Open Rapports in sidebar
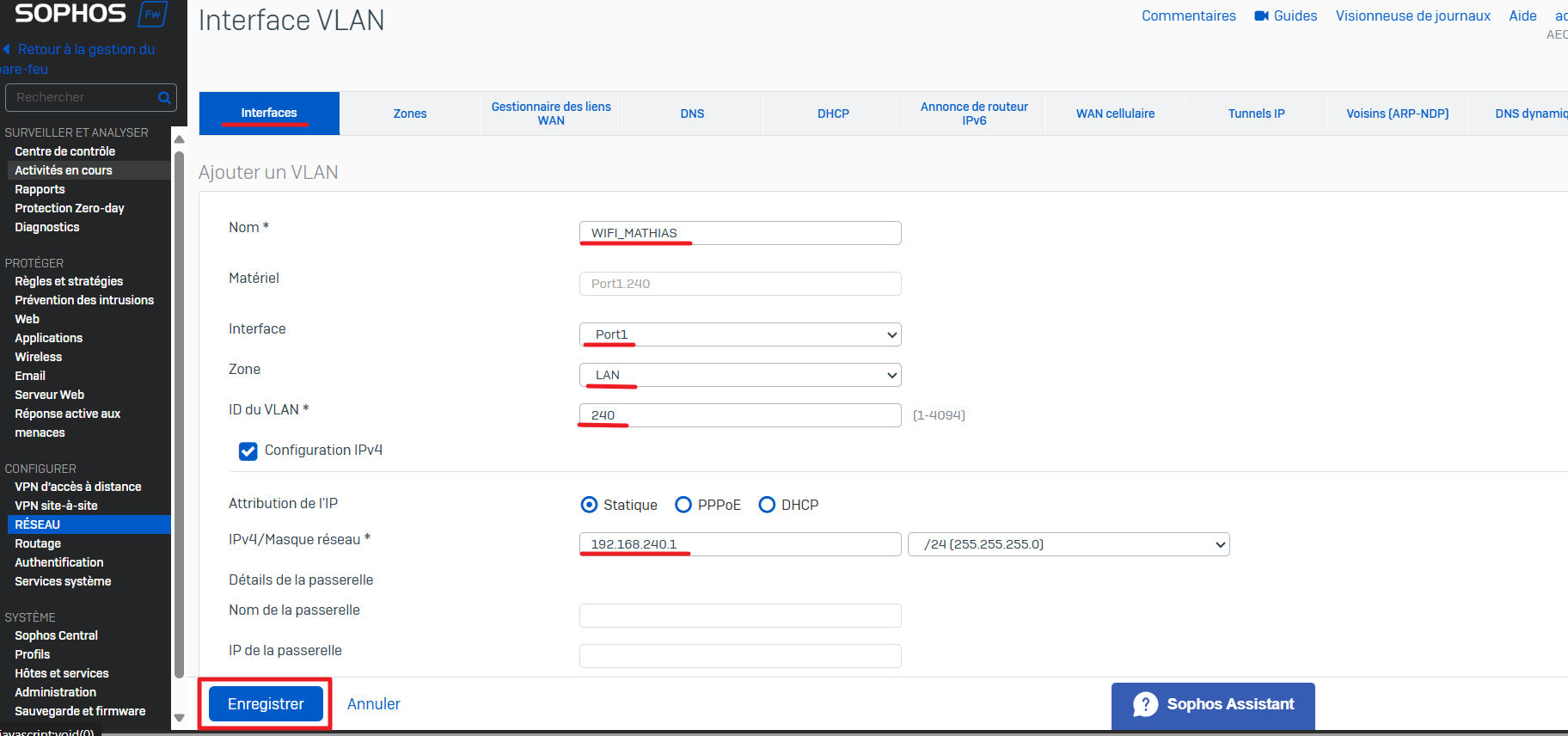This screenshot has width=1568, height=736. tap(40, 189)
